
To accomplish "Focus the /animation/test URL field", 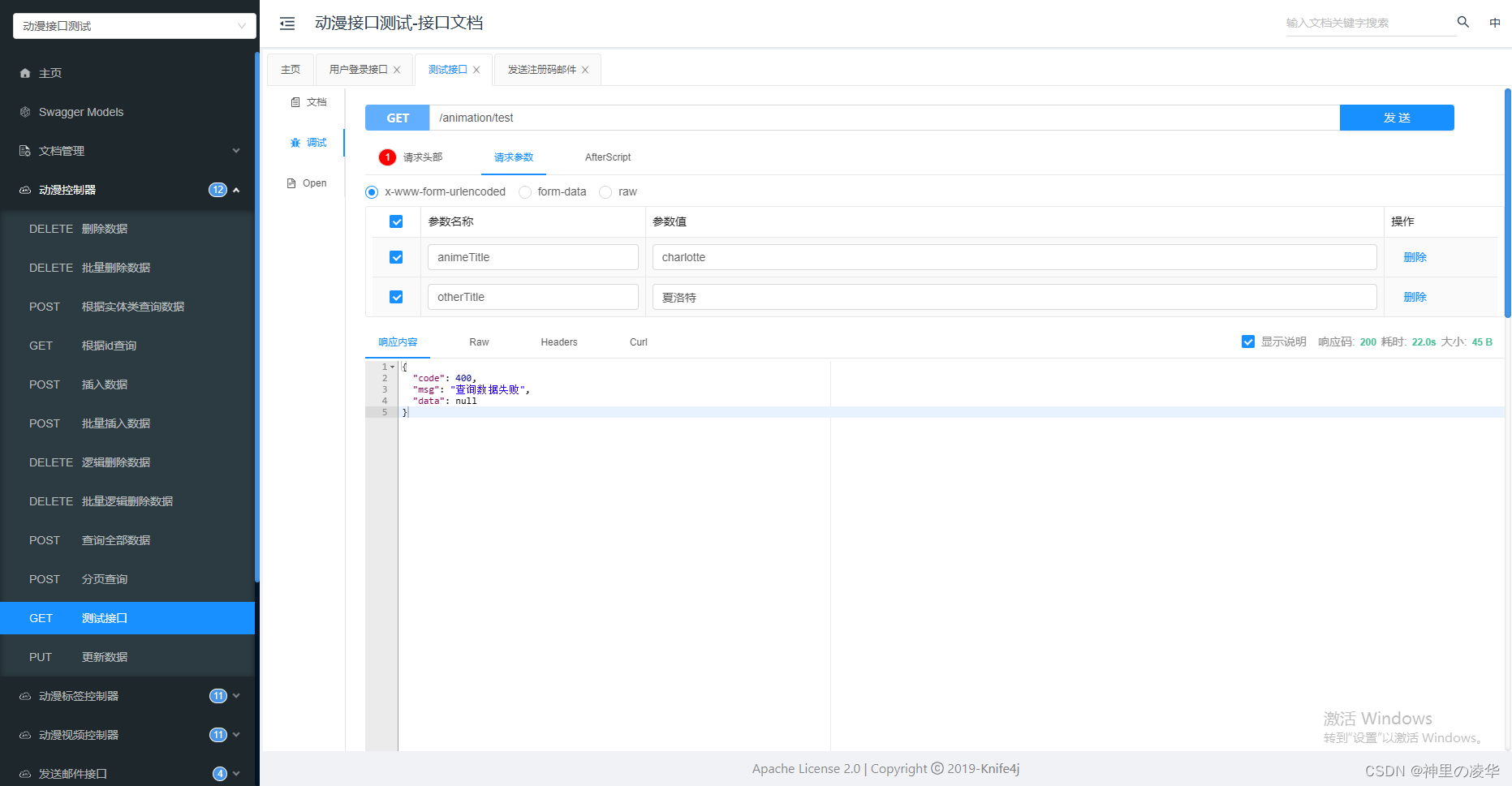I will (x=885, y=118).
